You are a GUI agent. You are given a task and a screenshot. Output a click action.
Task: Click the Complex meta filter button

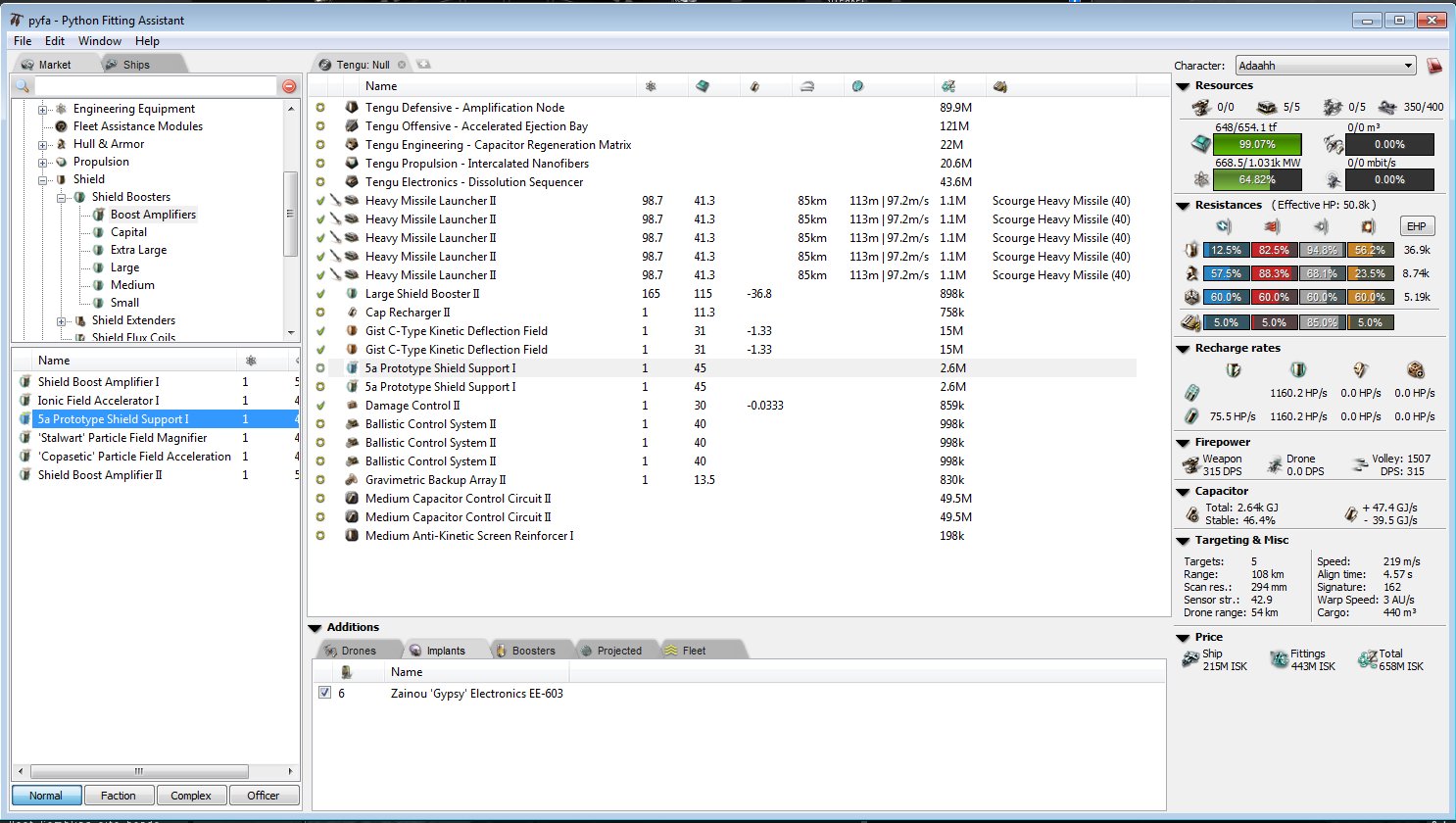pos(191,796)
